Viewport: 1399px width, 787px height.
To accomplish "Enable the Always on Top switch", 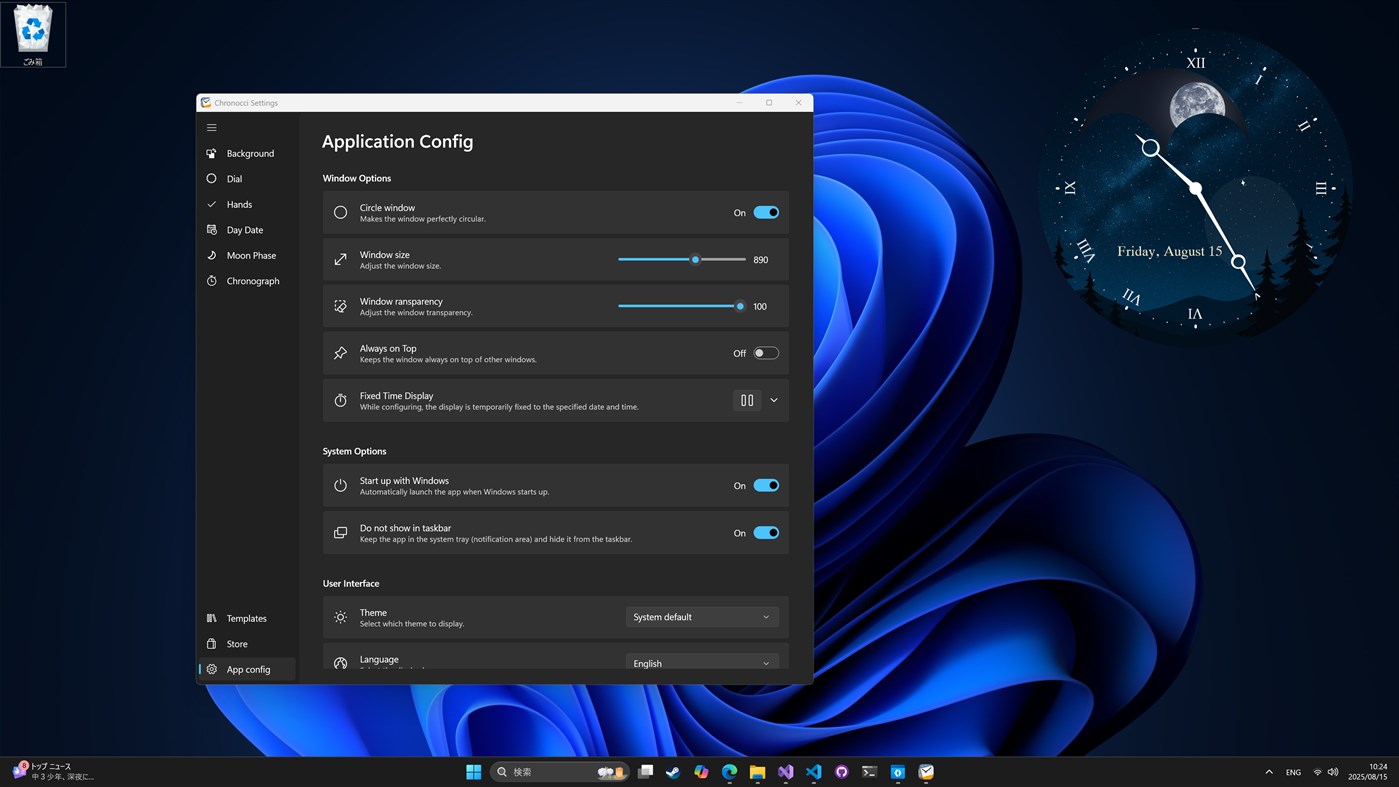I will [766, 353].
